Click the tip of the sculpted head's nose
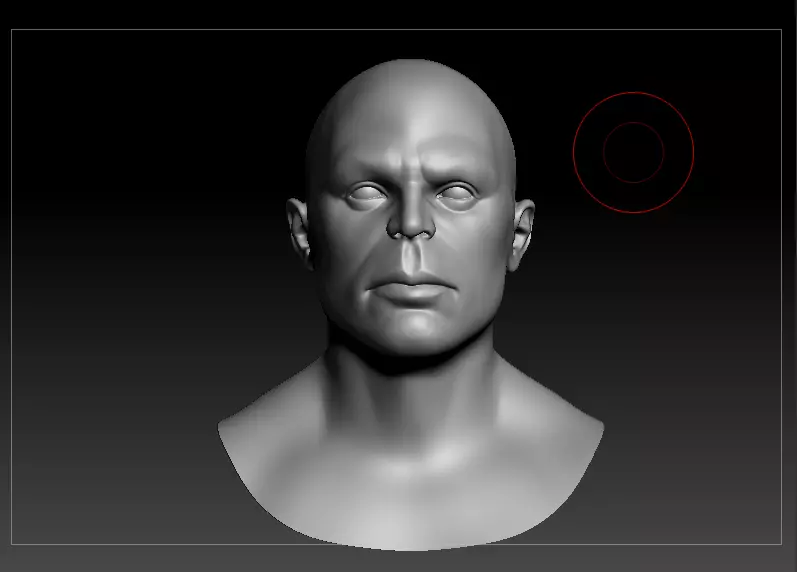 (411, 227)
